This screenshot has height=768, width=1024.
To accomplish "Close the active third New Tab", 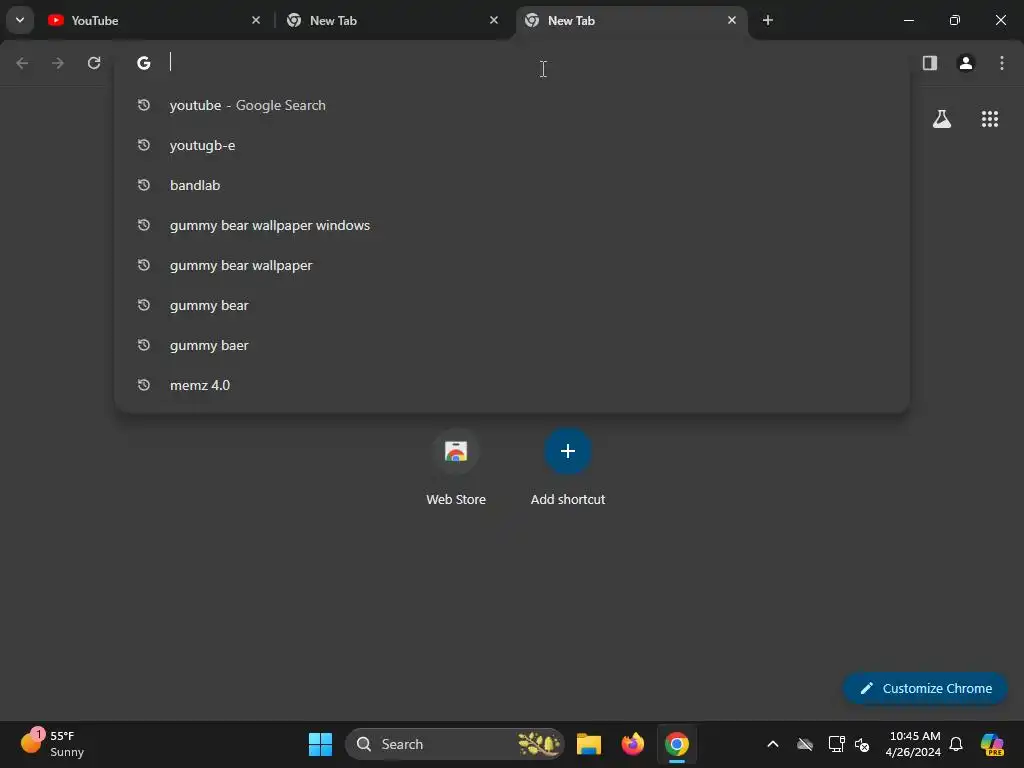I will [x=731, y=20].
